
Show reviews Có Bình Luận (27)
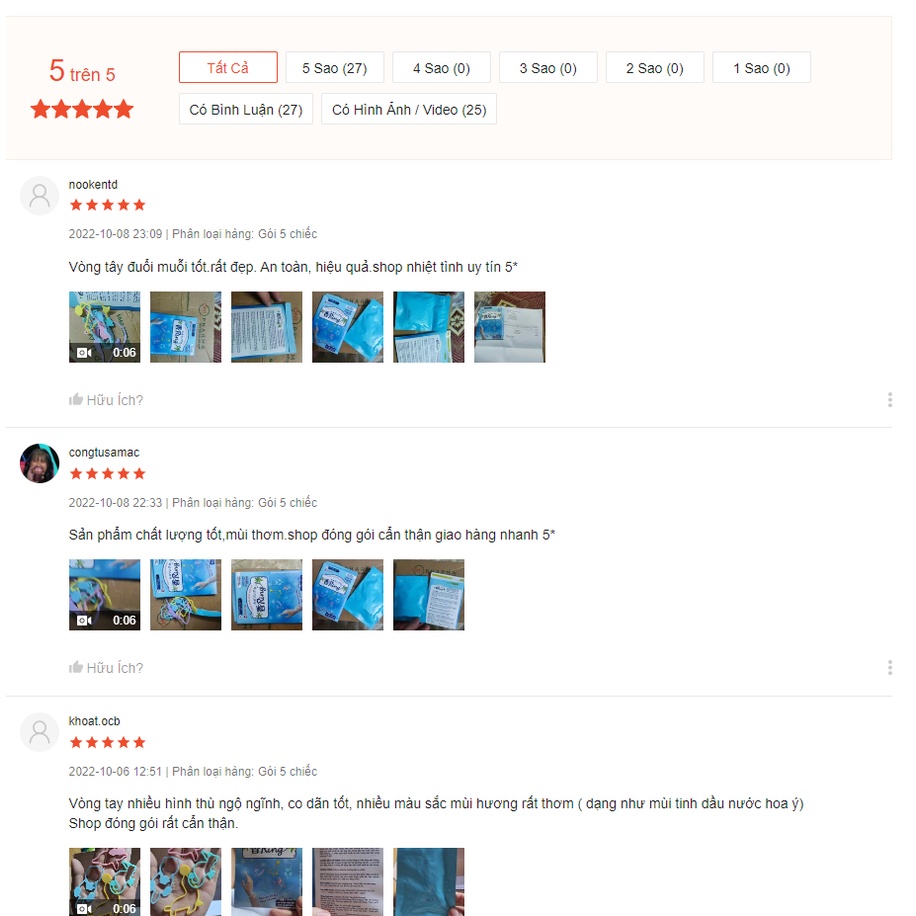246,109
